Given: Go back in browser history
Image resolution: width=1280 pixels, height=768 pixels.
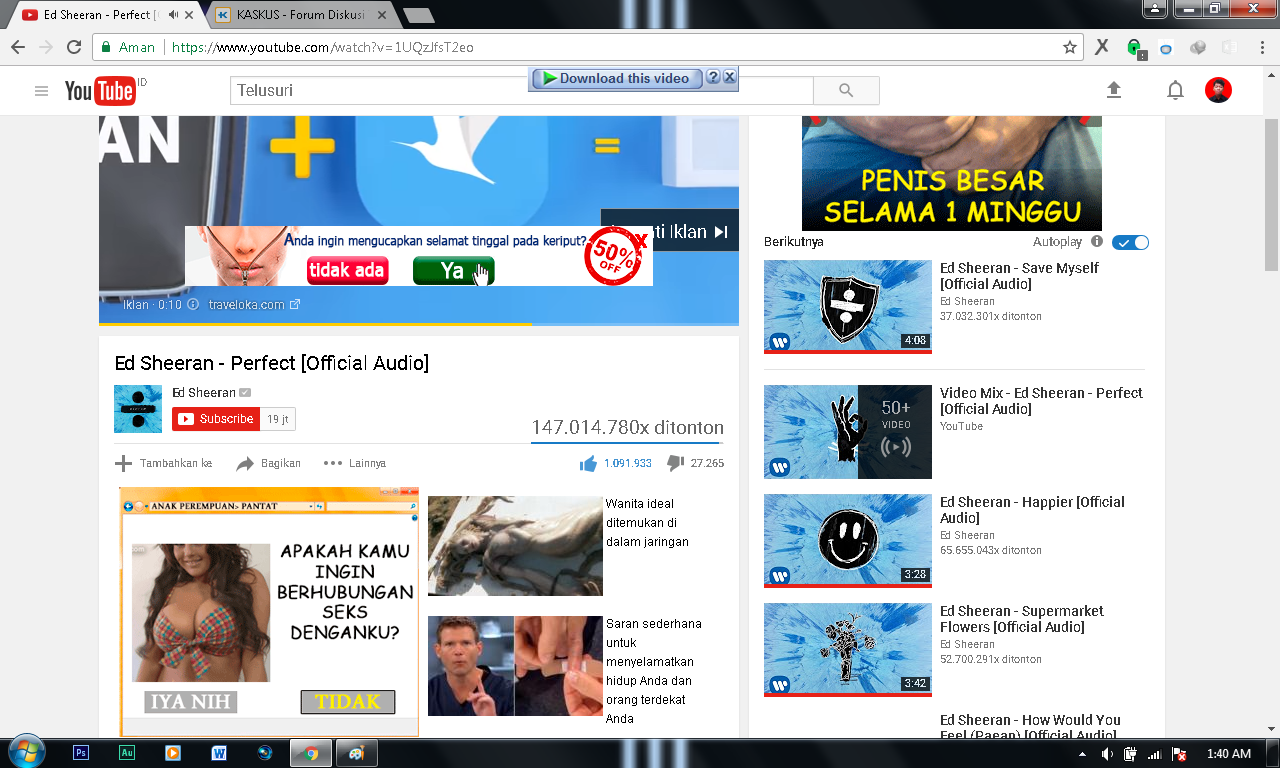Looking at the screenshot, I should 18,47.
